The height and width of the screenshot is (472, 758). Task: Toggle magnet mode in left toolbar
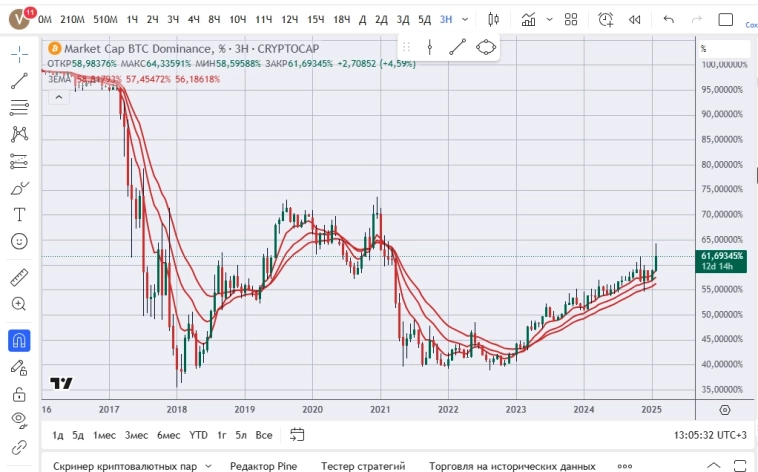tap(19, 341)
